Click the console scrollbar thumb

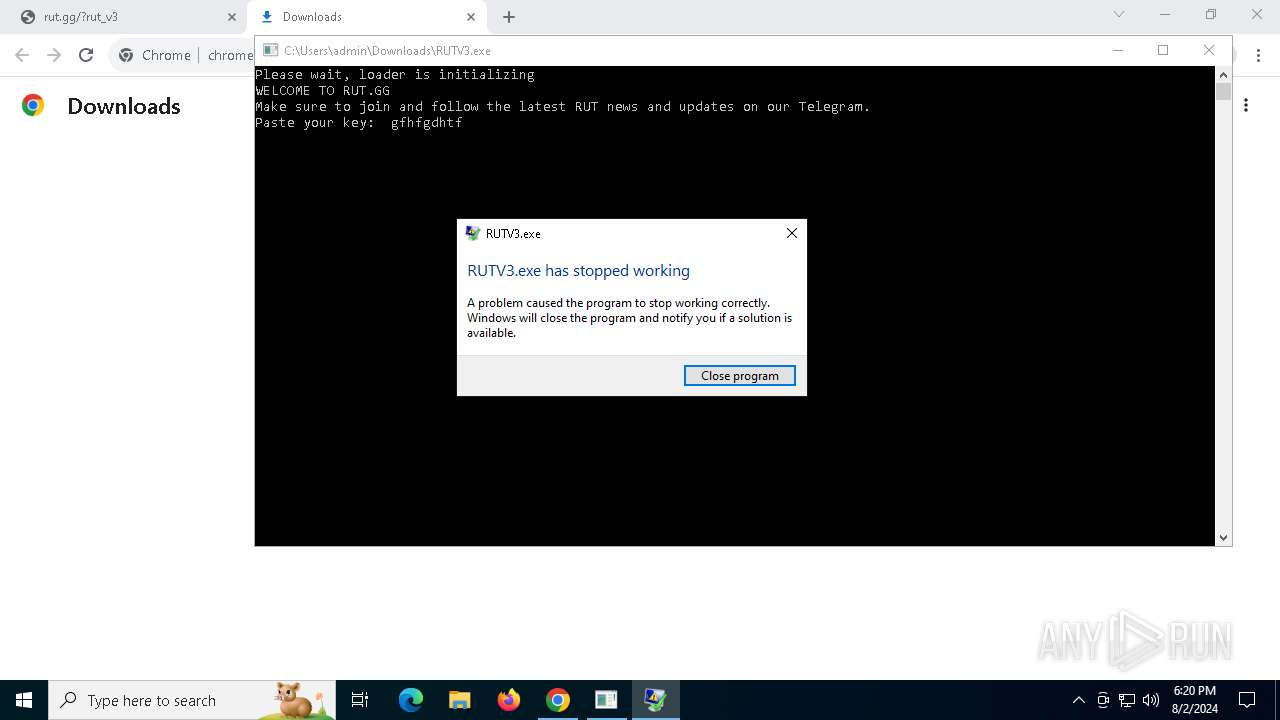[x=1223, y=91]
